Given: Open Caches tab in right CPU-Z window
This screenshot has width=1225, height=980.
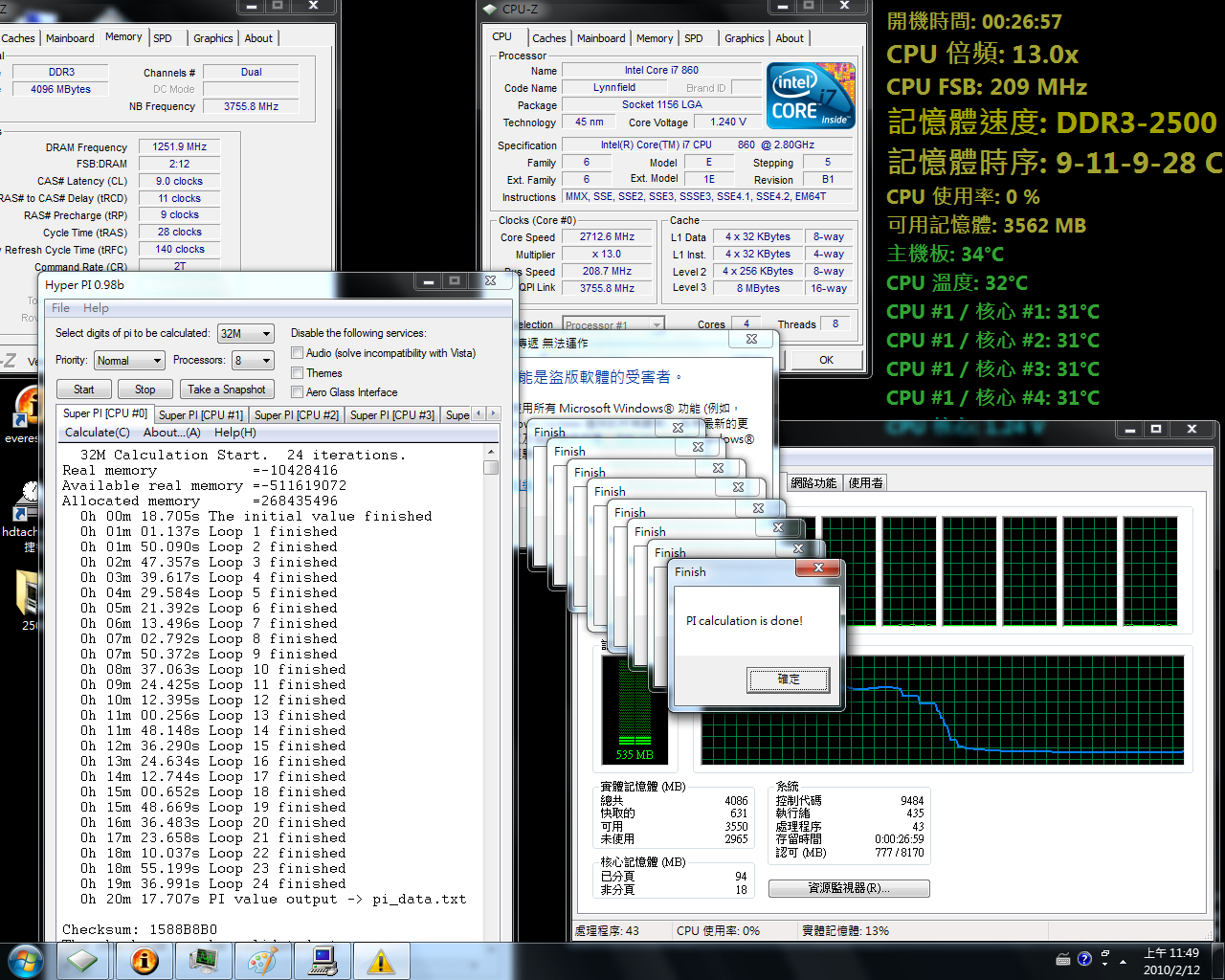Looking at the screenshot, I should (549, 38).
